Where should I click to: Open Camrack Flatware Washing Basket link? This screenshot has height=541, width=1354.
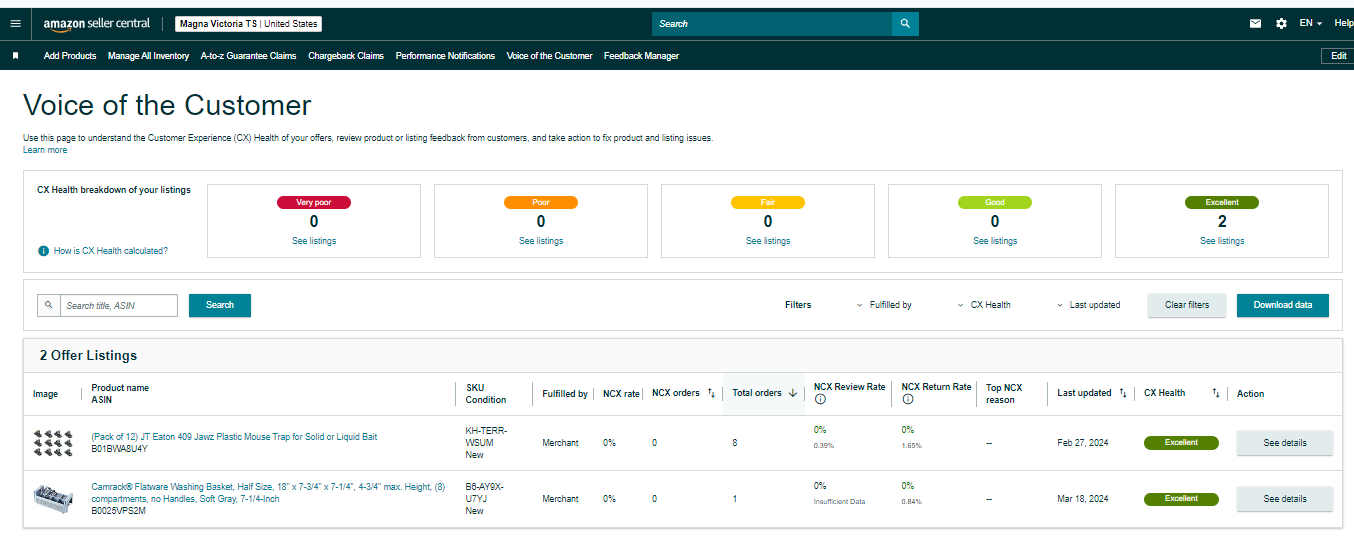(x=268, y=493)
